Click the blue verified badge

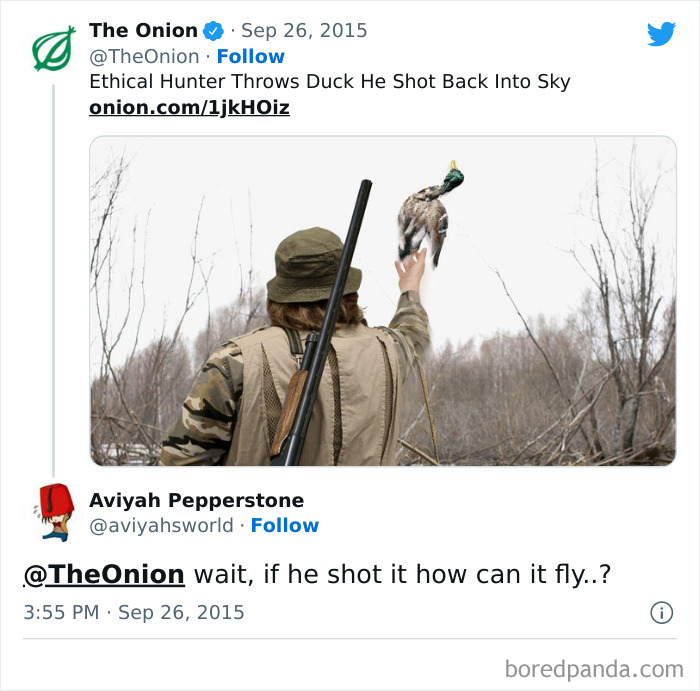pyautogui.click(x=213, y=31)
